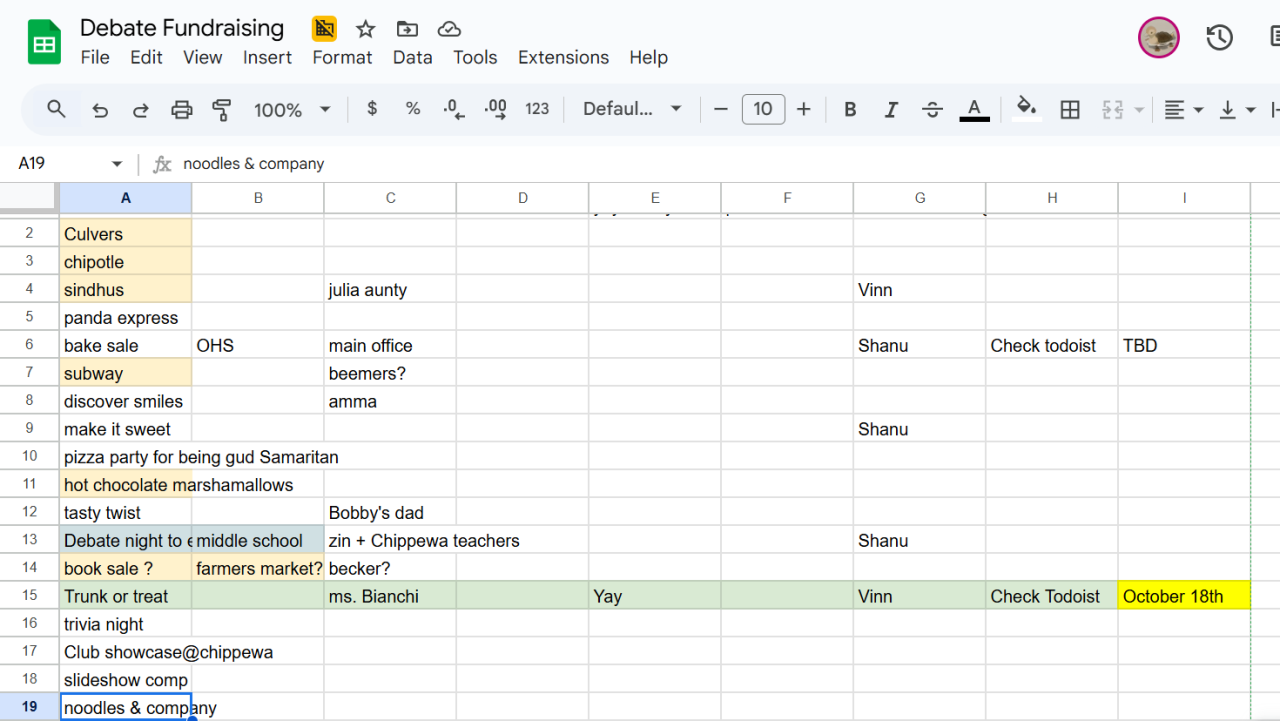Toggle italic formatting
The height and width of the screenshot is (721, 1280).
891,109
